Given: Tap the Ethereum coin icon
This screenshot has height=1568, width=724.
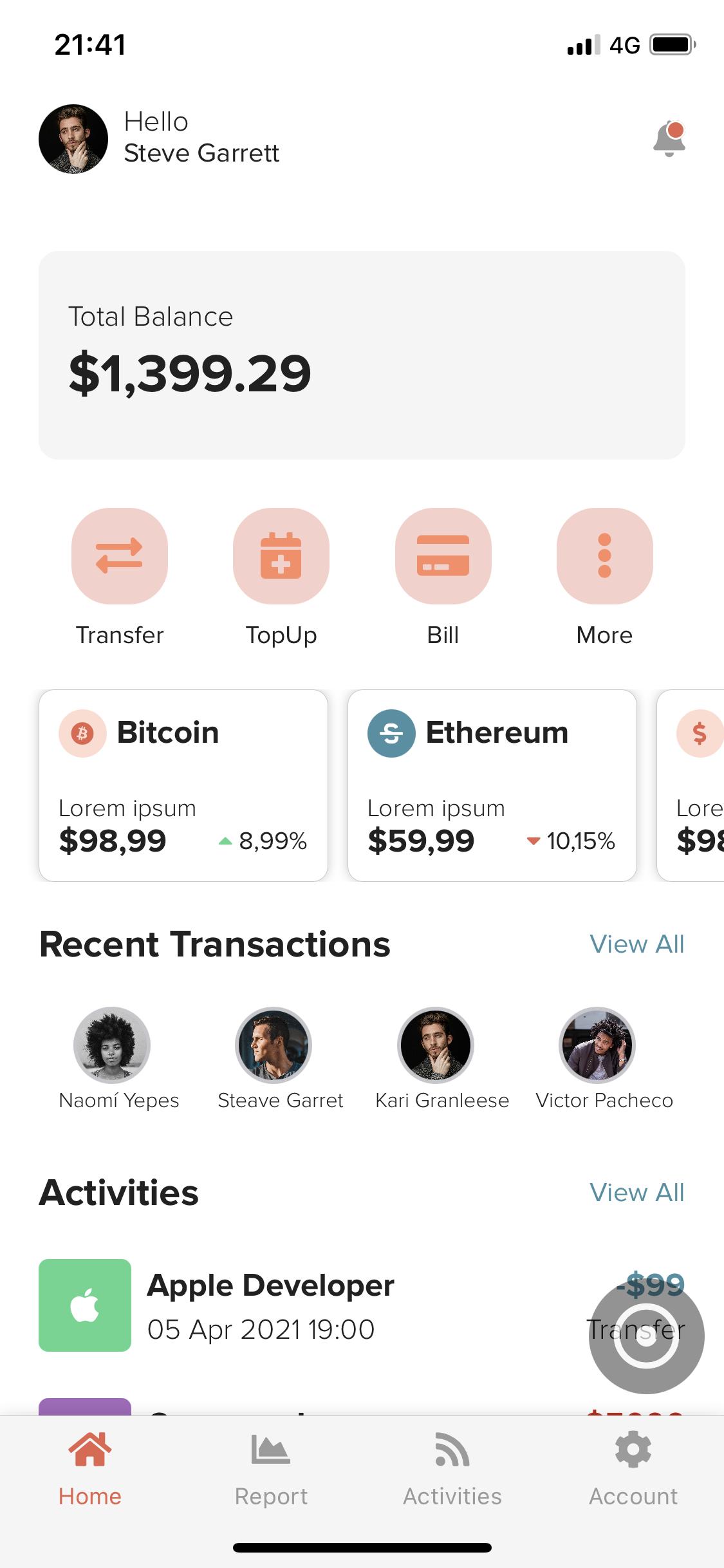Looking at the screenshot, I should pos(391,733).
